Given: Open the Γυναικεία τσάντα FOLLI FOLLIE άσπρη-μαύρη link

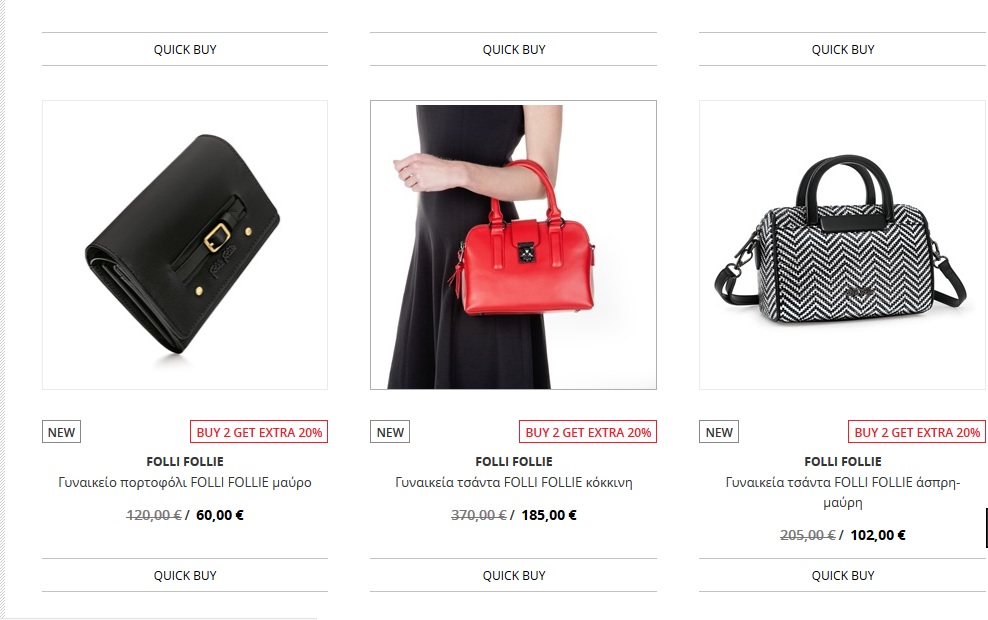Looking at the screenshot, I should (842, 492).
